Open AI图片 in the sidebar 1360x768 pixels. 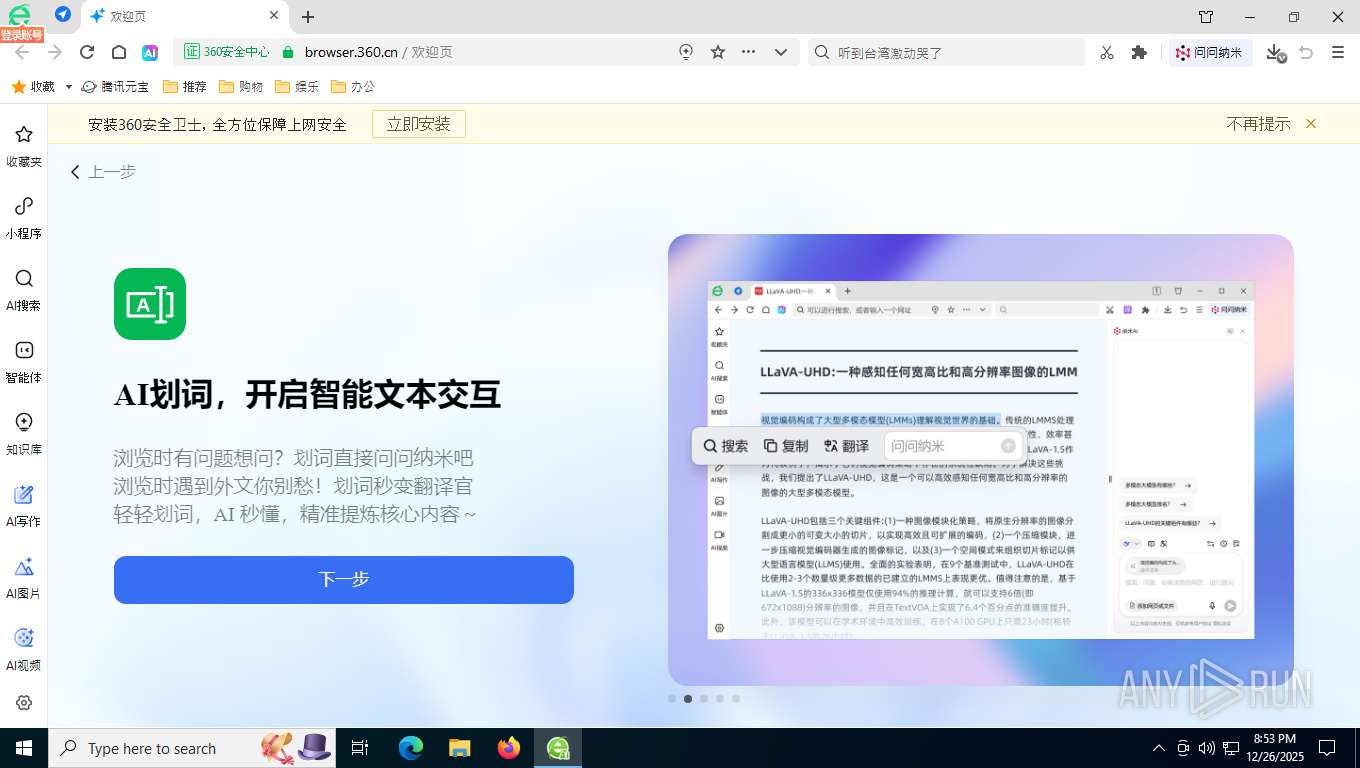(x=24, y=578)
